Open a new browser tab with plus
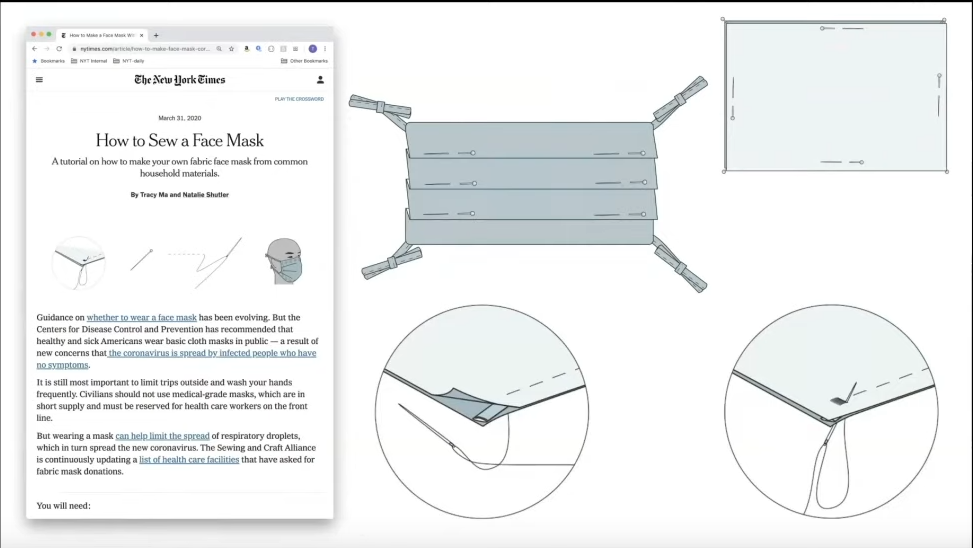 tap(156, 35)
